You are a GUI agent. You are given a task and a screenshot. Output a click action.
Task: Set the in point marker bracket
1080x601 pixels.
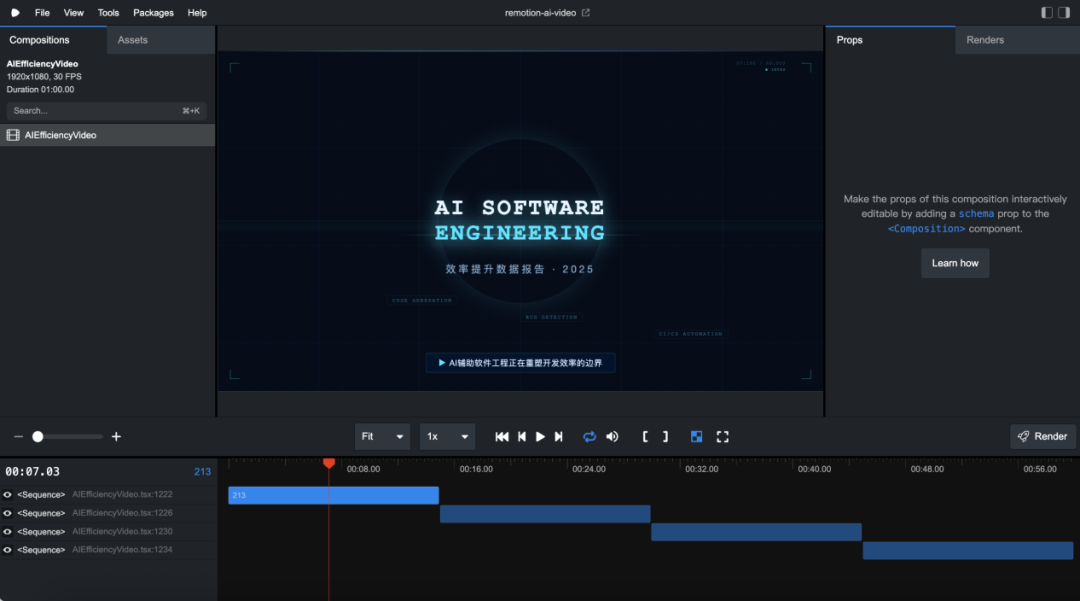(x=646, y=437)
